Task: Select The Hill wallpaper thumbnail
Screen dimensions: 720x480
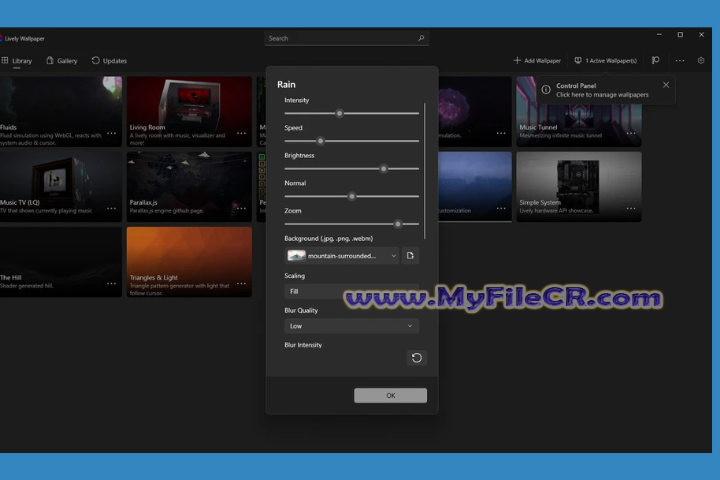Action: (61, 262)
